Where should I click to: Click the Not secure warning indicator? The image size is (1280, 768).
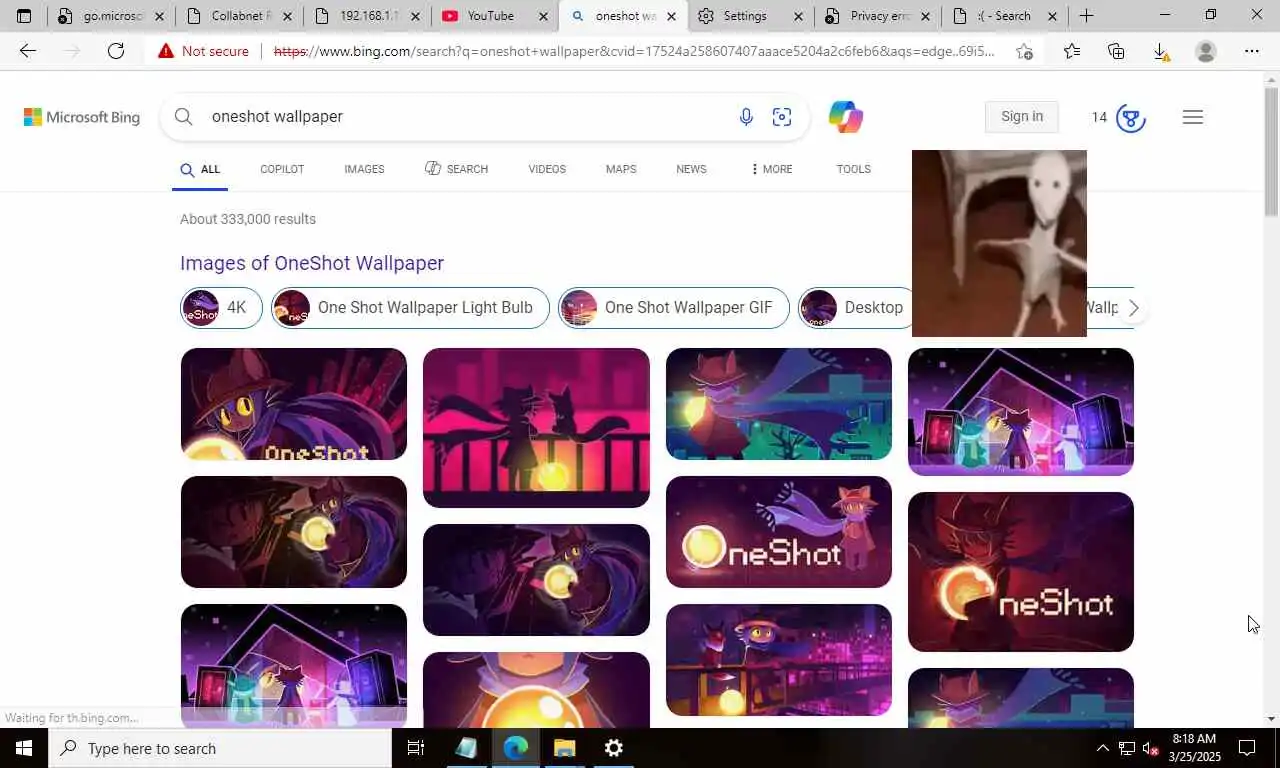(x=203, y=51)
